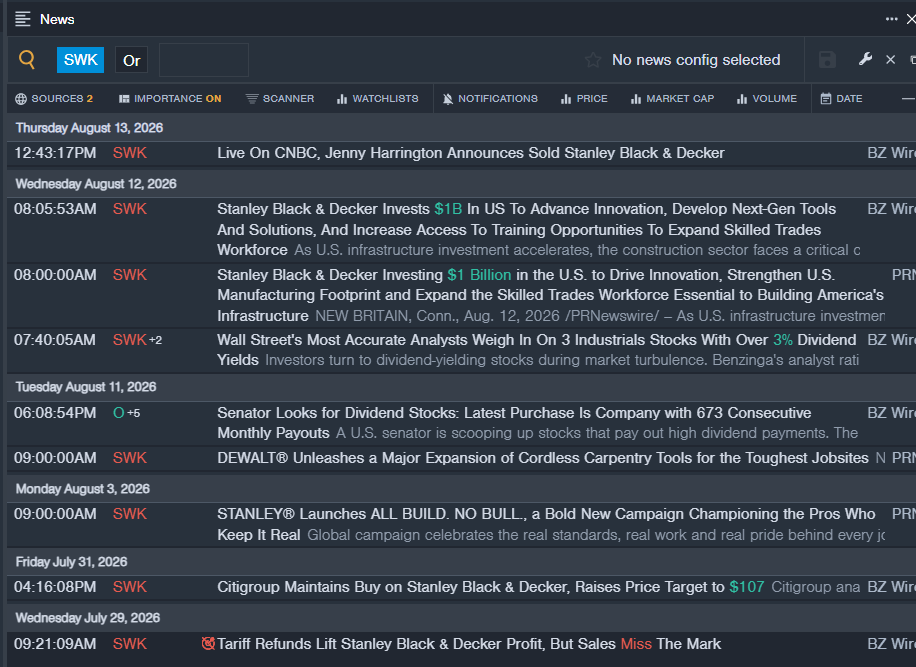Screen dimensions: 916x667
Task: Open the Date filter
Action: click(x=841, y=99)
